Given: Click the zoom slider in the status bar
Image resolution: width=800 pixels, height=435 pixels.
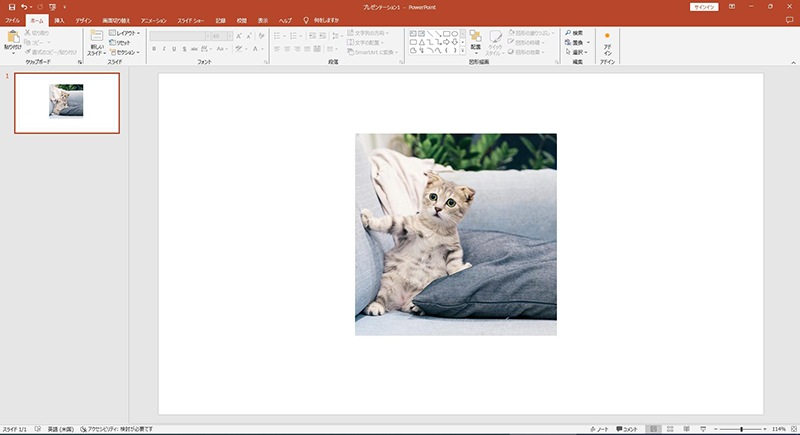Looking at the screenshot, I should 741,428.
